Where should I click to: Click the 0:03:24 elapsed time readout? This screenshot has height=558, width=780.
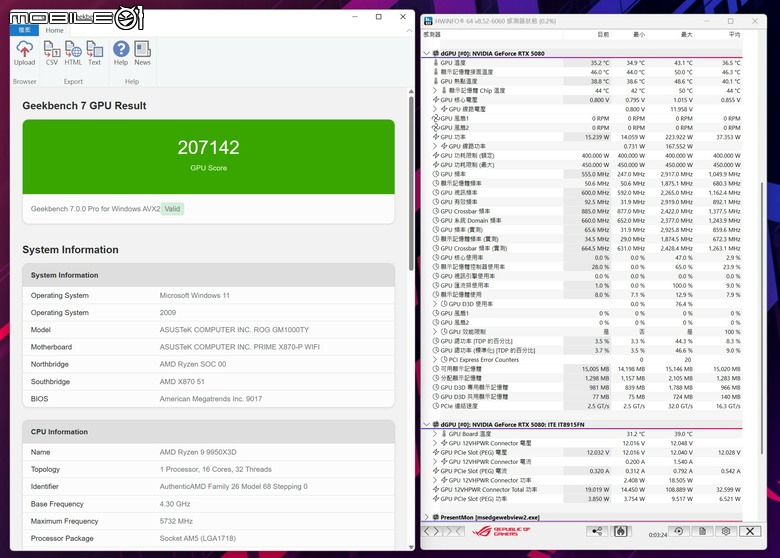coord(658,535)
